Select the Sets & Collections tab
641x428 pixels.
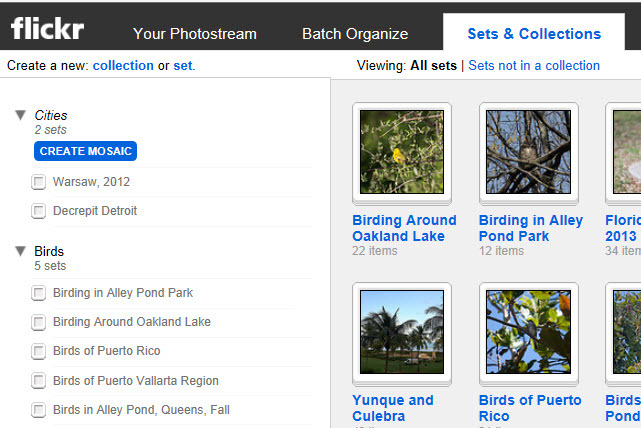point(534,34)
